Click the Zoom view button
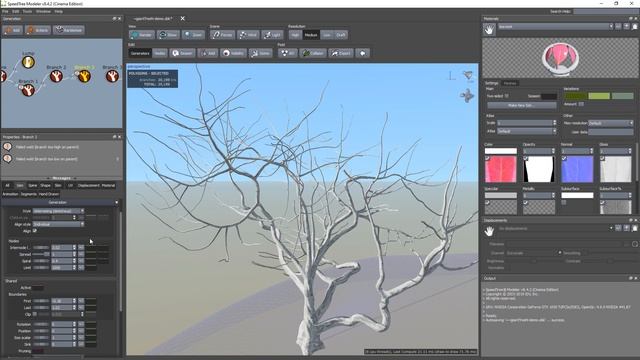Image resolution: width=640 pixels, height=360 pixels. [193, 35]
